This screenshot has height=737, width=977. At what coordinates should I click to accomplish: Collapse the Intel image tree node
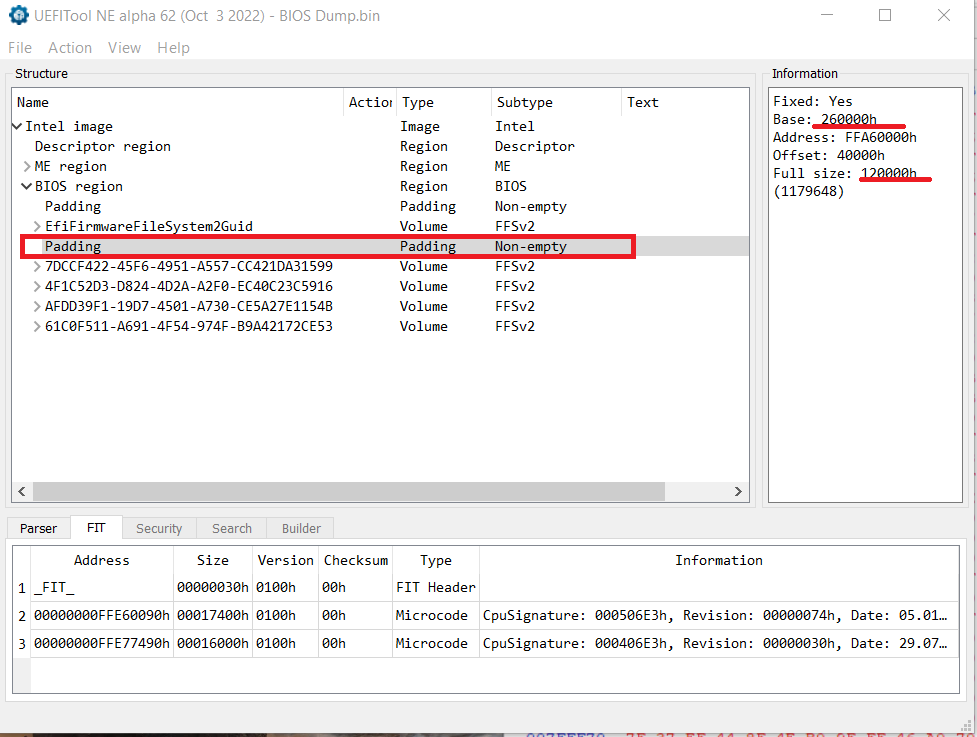click(17, 127)
